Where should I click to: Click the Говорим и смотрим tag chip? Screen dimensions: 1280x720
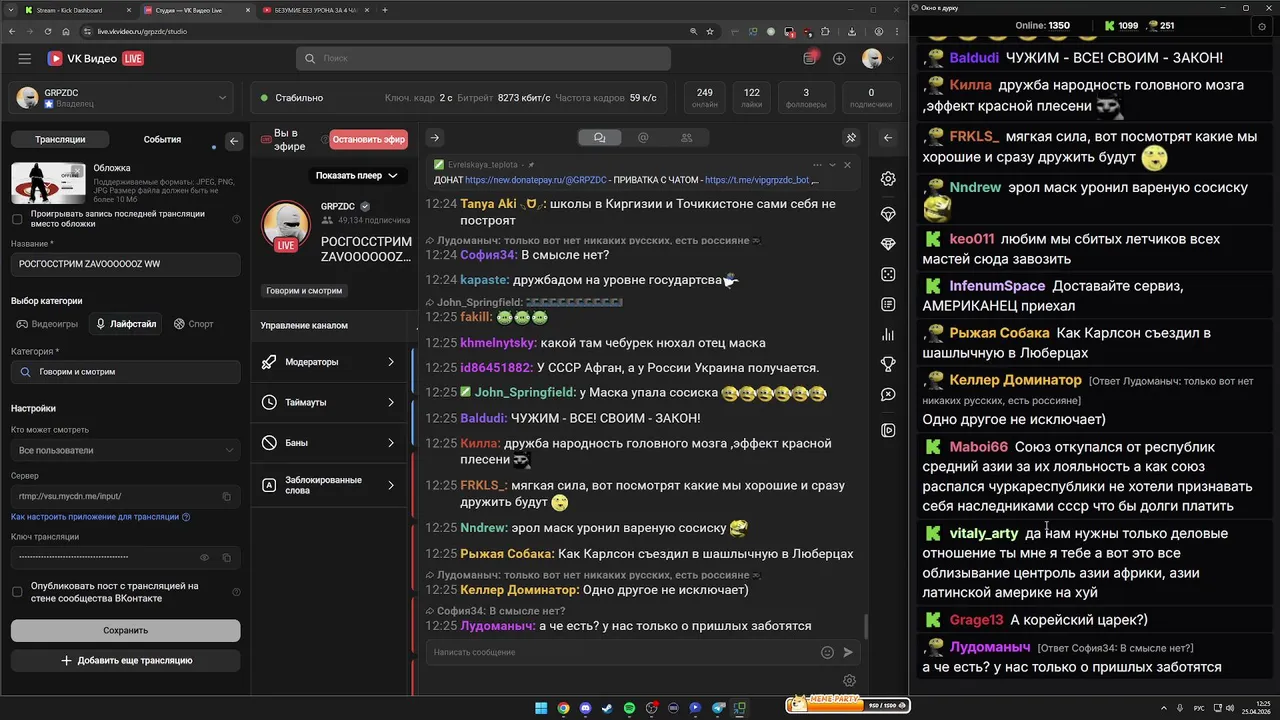click(304, 291)
